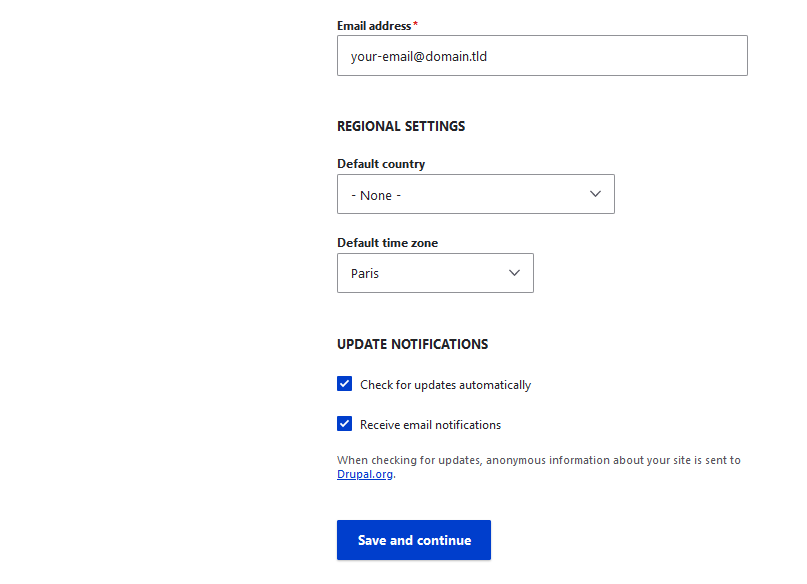Open the Default country selector showing '- None -'
Viewport: 807px width, 584px height.
[475, 194]
